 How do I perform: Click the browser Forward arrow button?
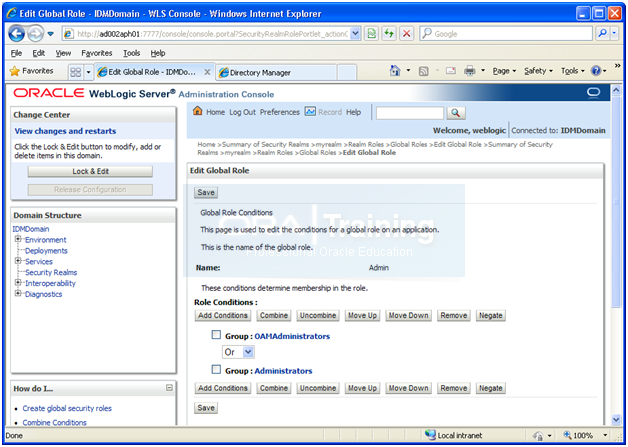click(x=36, y=34)
